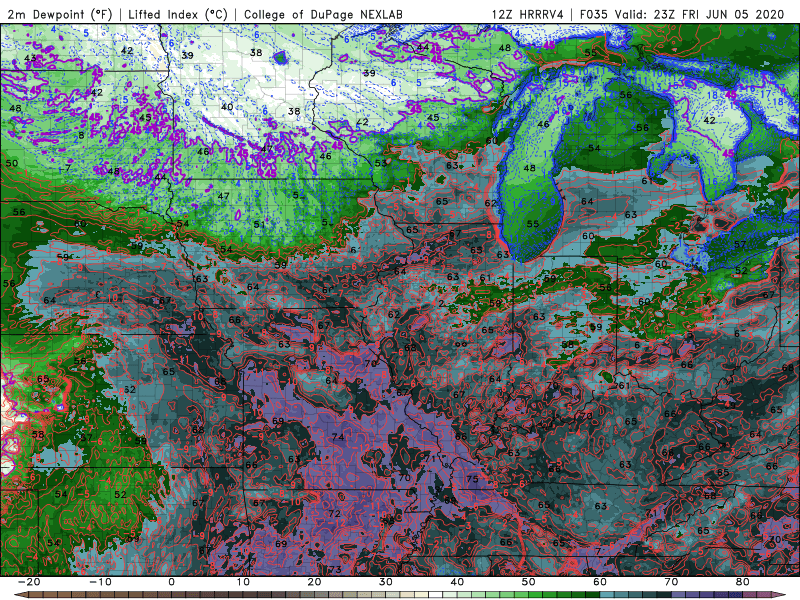Click the 'F035' forecast hour label
800x600 pixels.
click(x=594, y=15)
